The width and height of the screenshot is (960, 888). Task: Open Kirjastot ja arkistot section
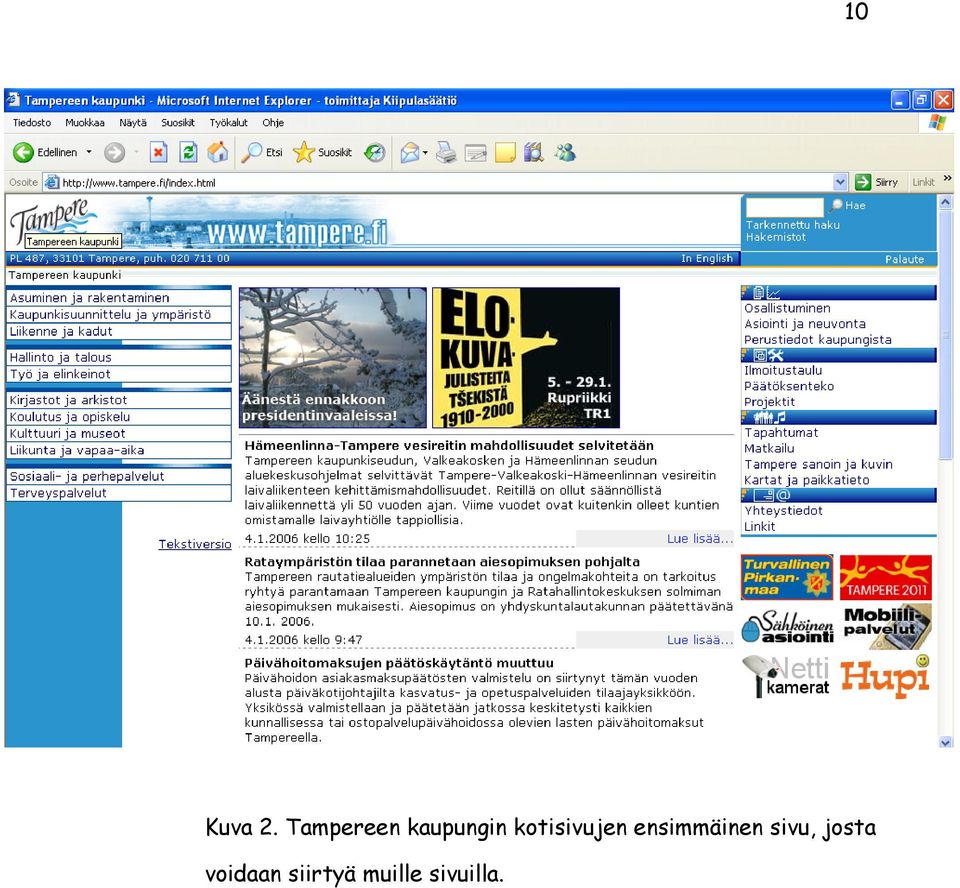click(x=119, y=400)
